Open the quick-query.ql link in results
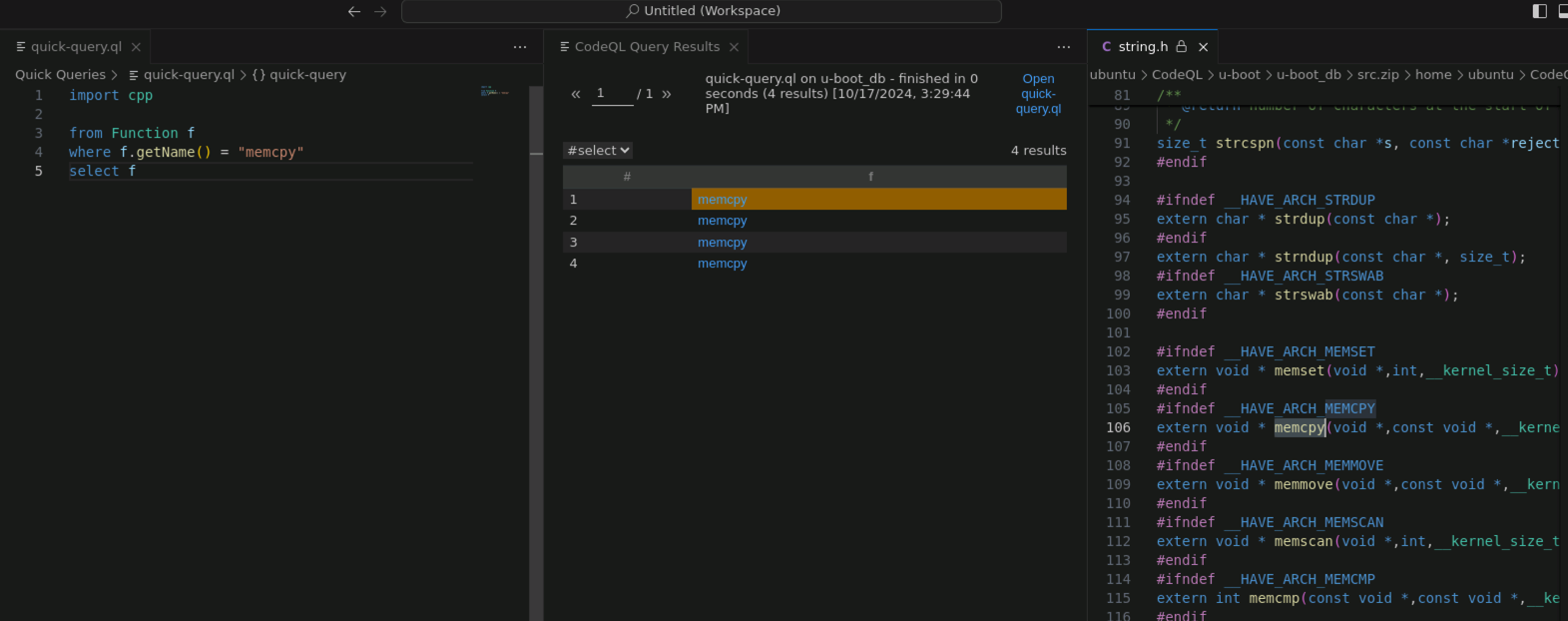 tap(1038, 94)
